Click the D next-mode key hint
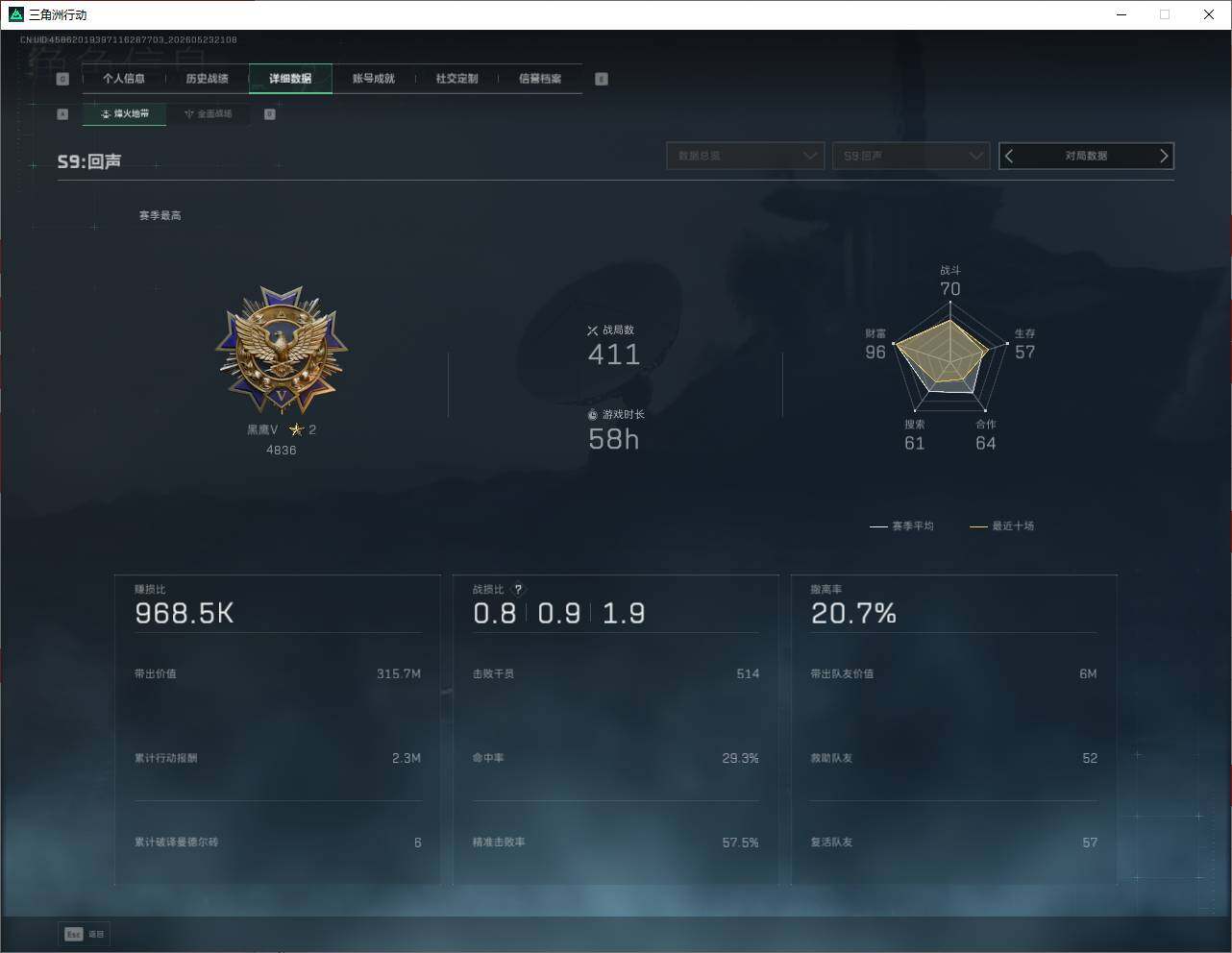1232x953 pixels. click(270, 114)
